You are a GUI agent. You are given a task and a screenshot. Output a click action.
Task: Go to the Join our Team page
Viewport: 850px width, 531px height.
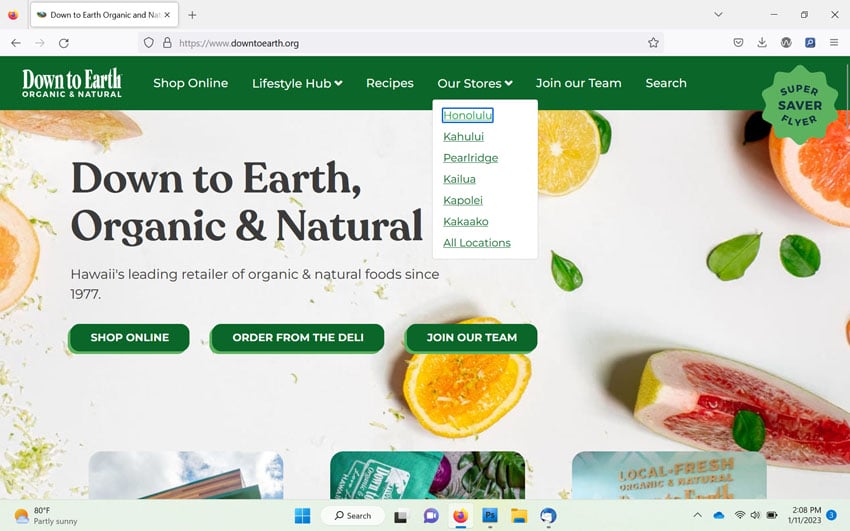[578, 83]
